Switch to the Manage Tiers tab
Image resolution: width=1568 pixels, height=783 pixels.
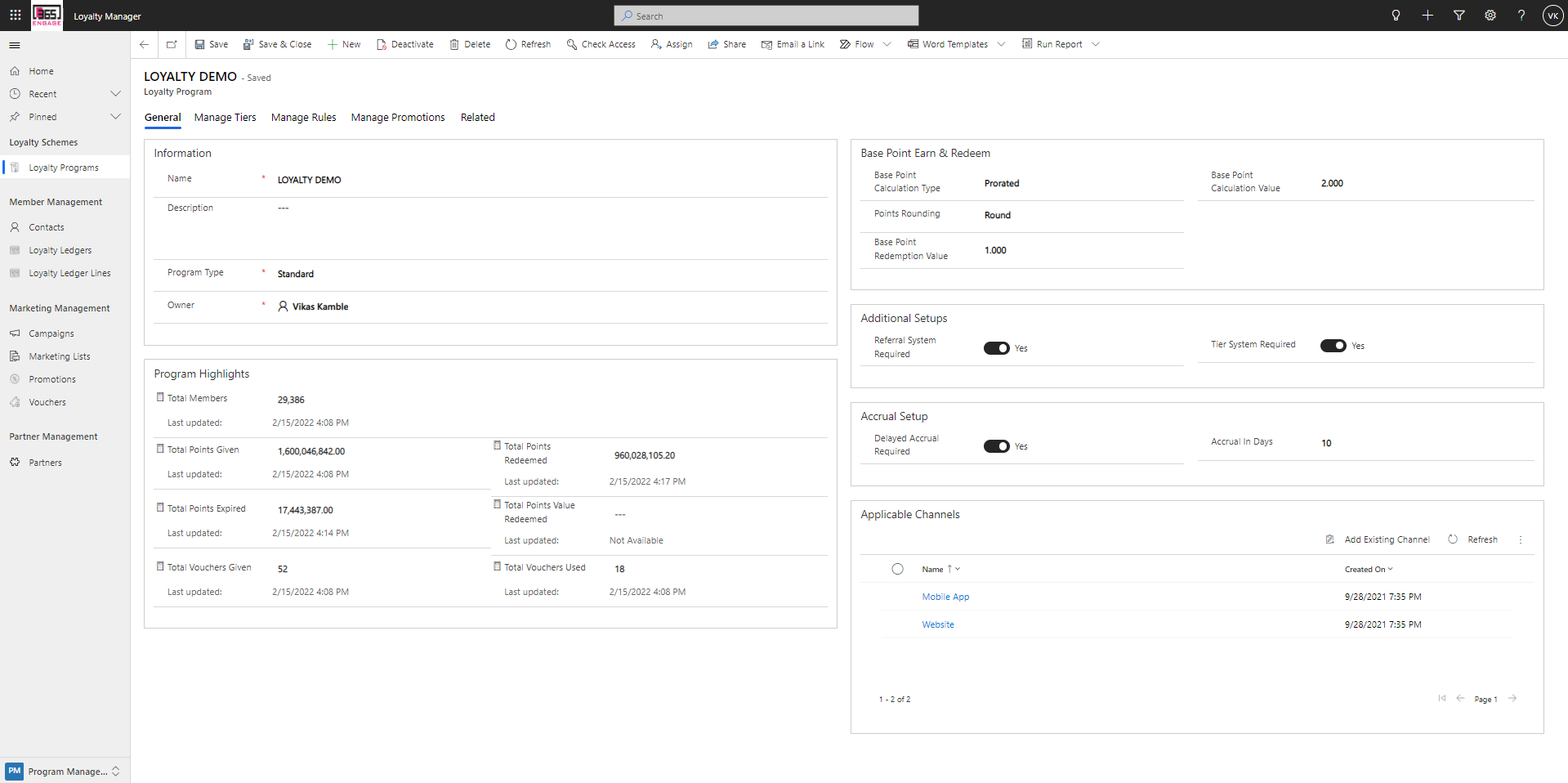[225, 117]
